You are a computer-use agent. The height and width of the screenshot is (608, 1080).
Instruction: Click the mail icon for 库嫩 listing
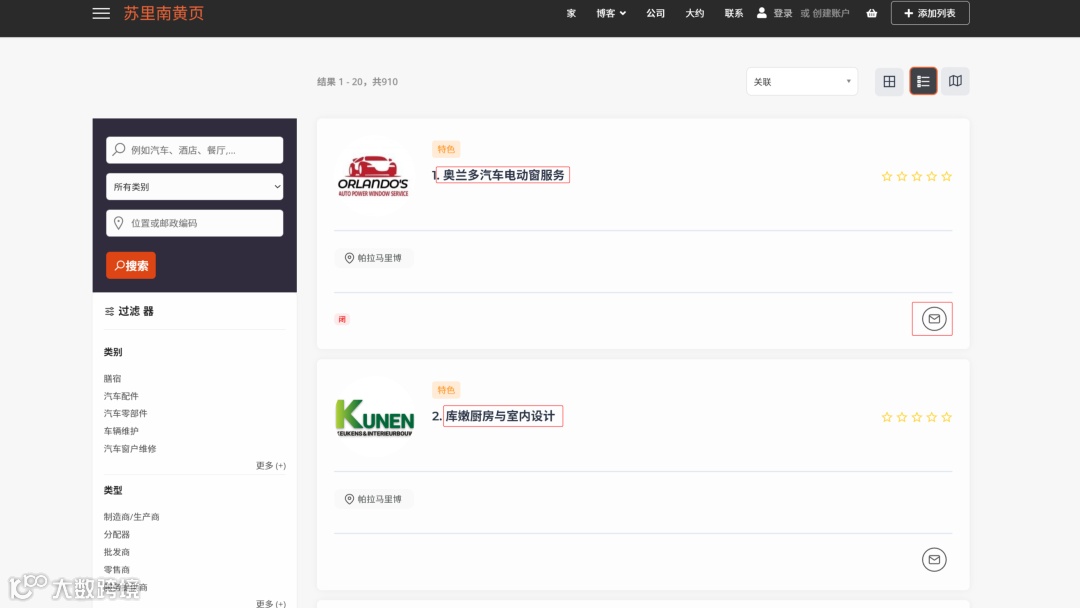coord(934,560)
